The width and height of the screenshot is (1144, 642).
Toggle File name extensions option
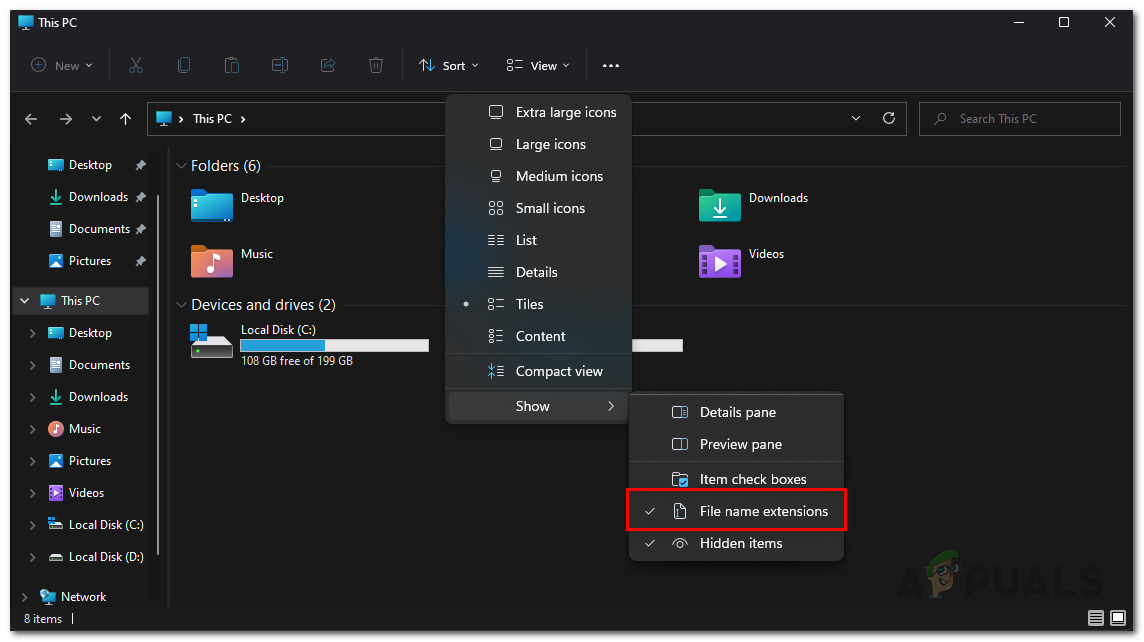click(763, 511)
